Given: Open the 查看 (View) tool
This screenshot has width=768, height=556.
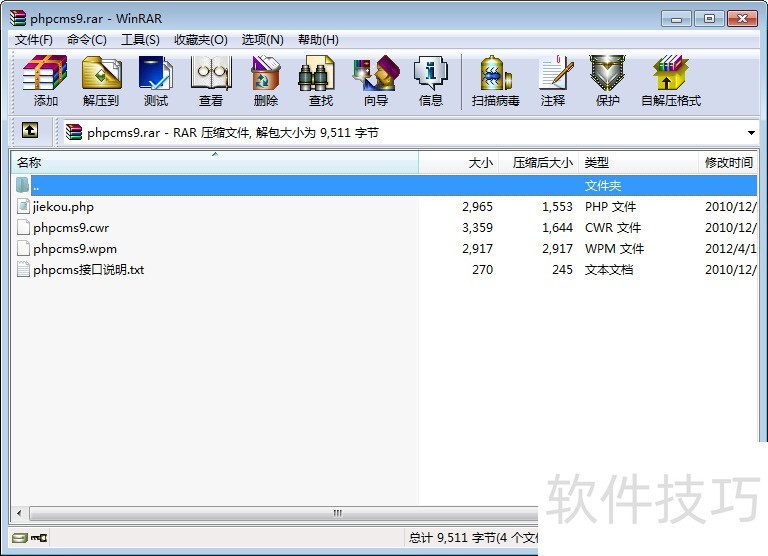Looking at the screenshot, I should pos(211,81).
